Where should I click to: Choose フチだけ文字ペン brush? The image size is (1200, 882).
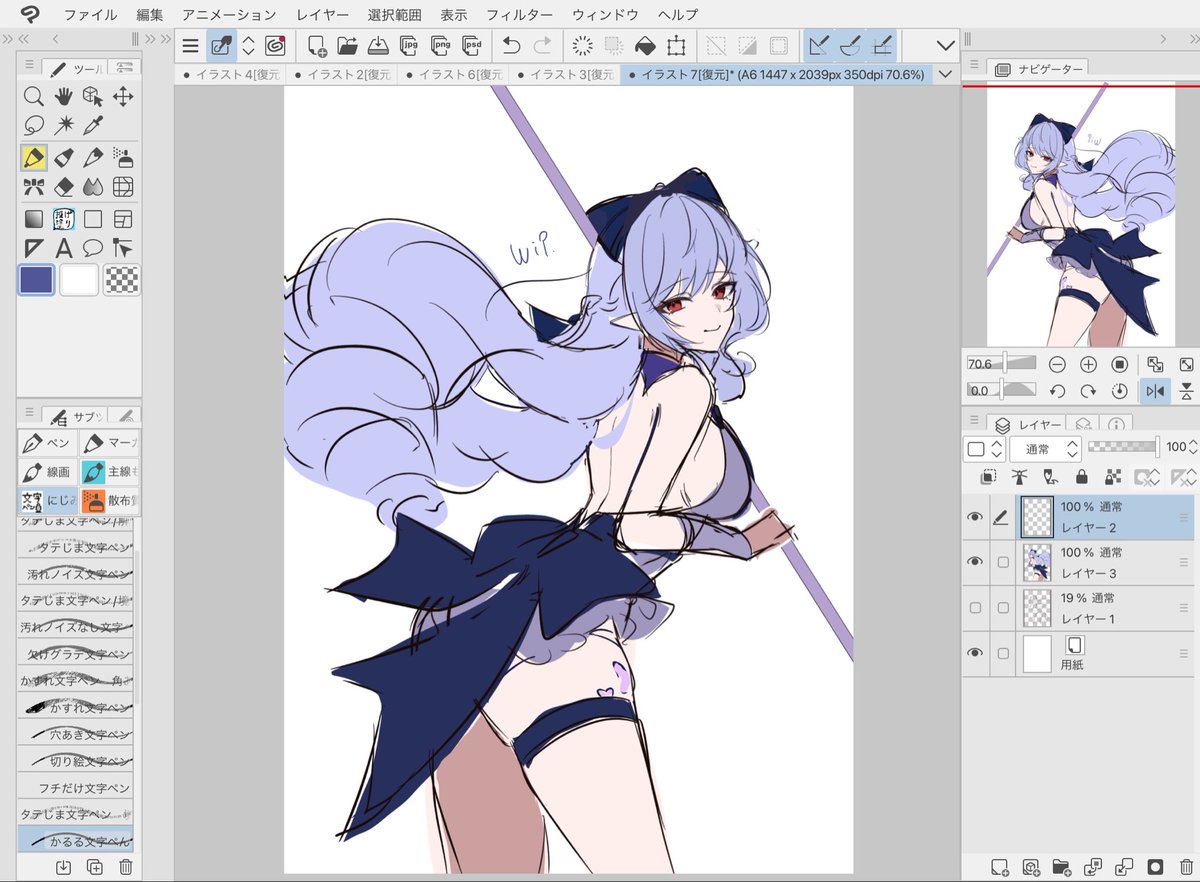[x=76, y=788]
